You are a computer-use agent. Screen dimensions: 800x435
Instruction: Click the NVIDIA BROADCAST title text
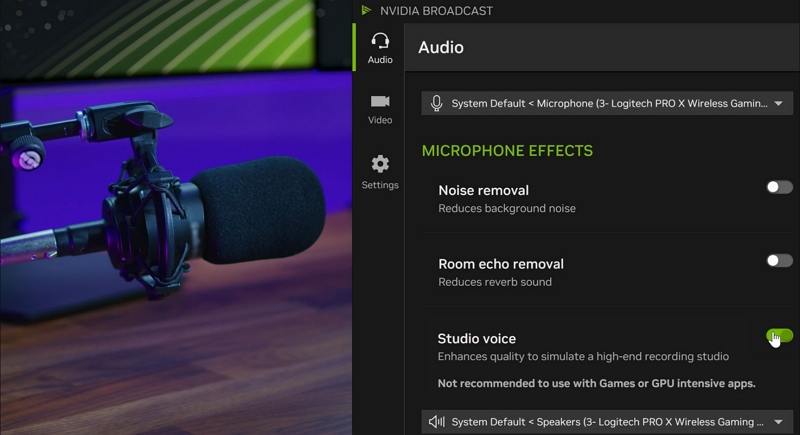(x=436, y=11)
